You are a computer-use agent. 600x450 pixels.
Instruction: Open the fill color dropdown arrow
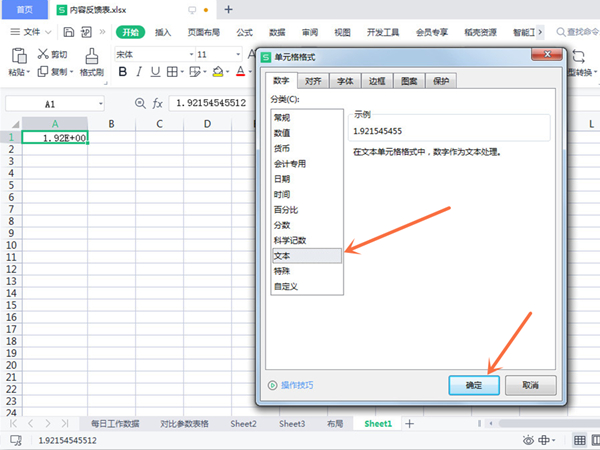227,72
